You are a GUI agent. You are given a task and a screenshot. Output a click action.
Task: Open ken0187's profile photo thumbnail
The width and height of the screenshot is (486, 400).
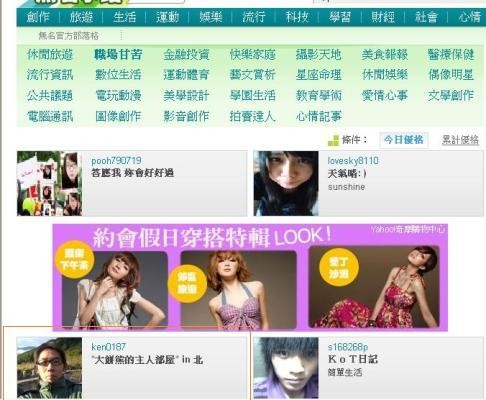click(49, 368)
